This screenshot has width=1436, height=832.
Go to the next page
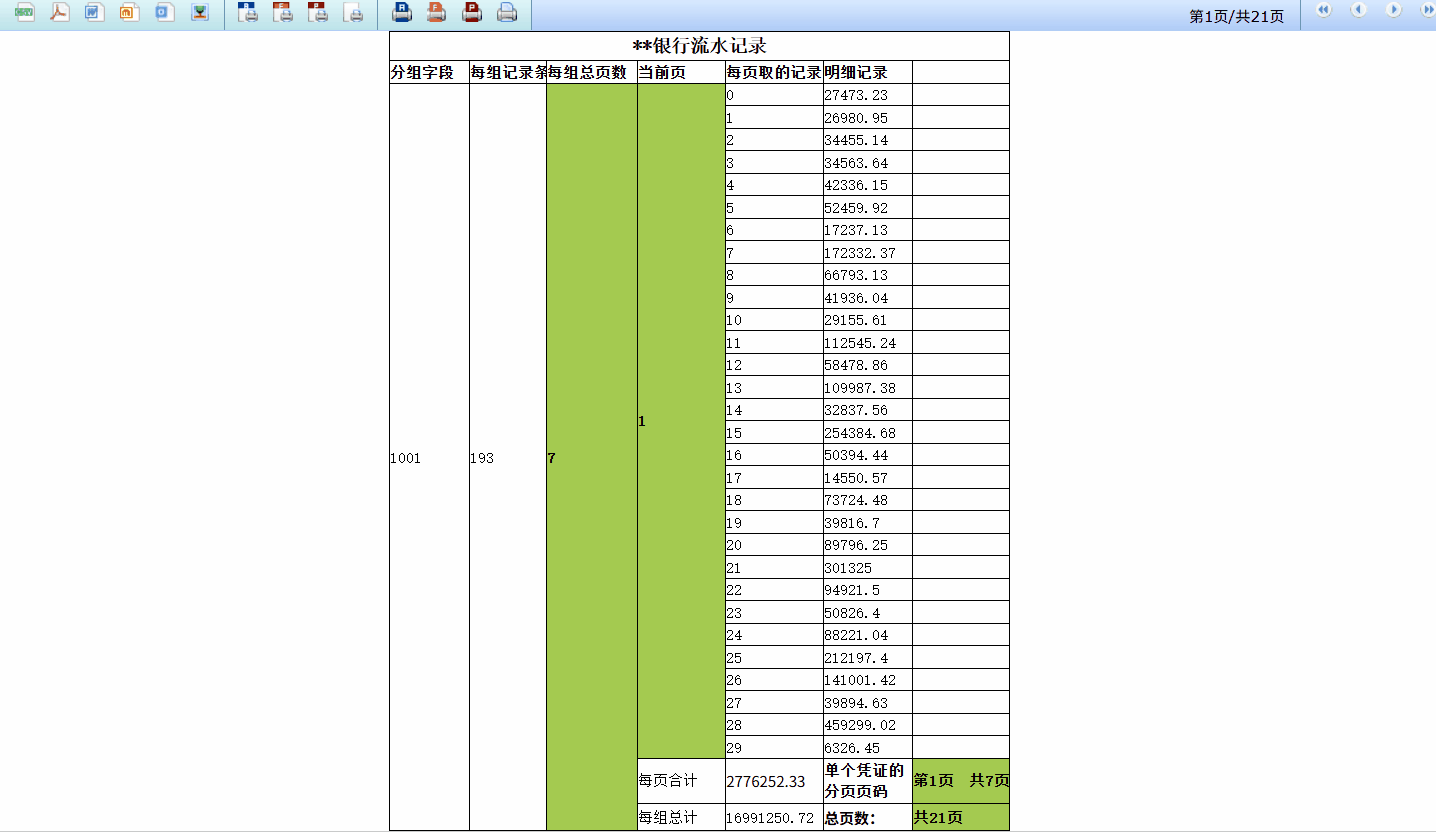click(1394, 10)
